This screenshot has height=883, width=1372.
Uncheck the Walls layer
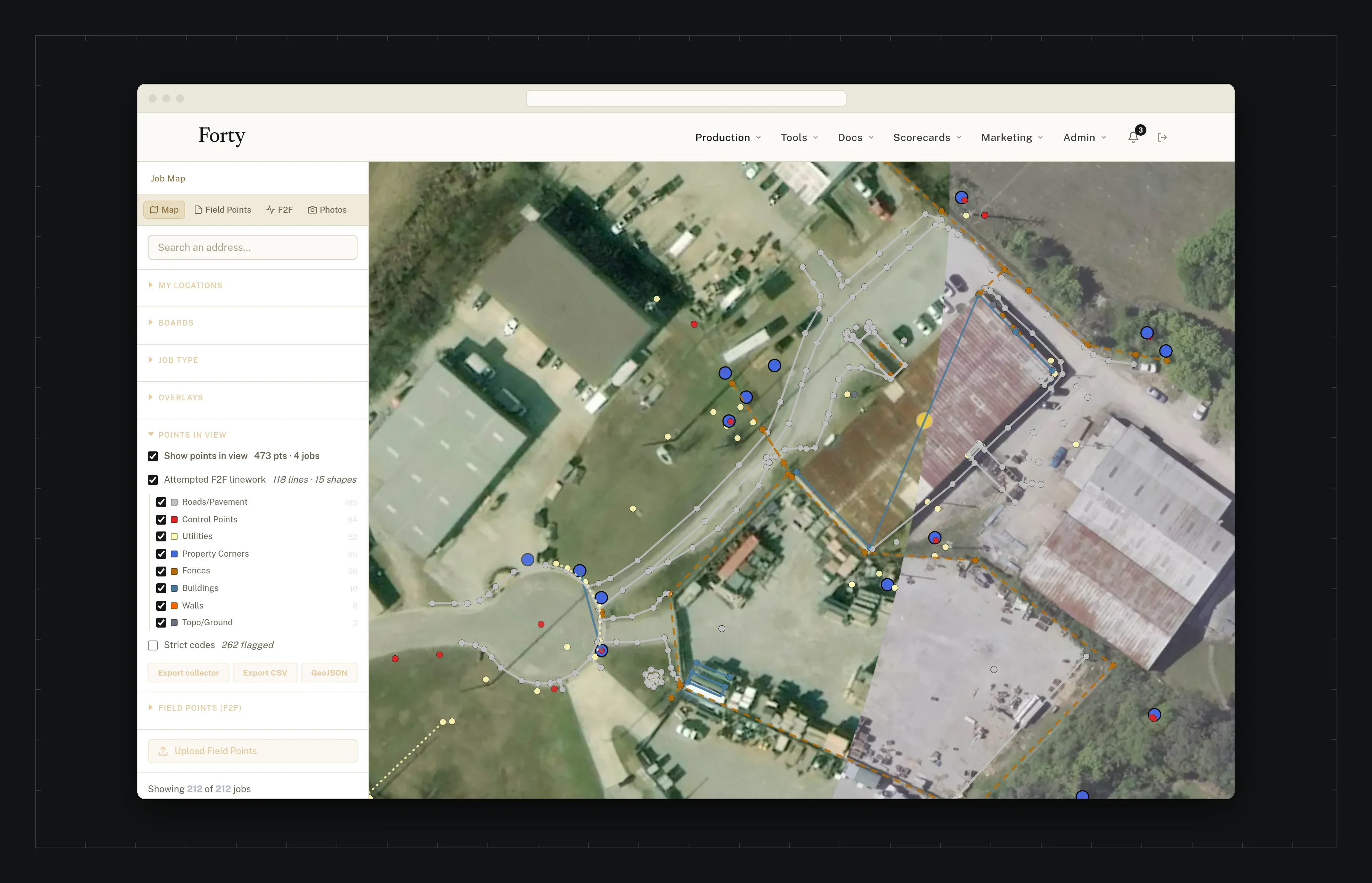pos(162,605)
